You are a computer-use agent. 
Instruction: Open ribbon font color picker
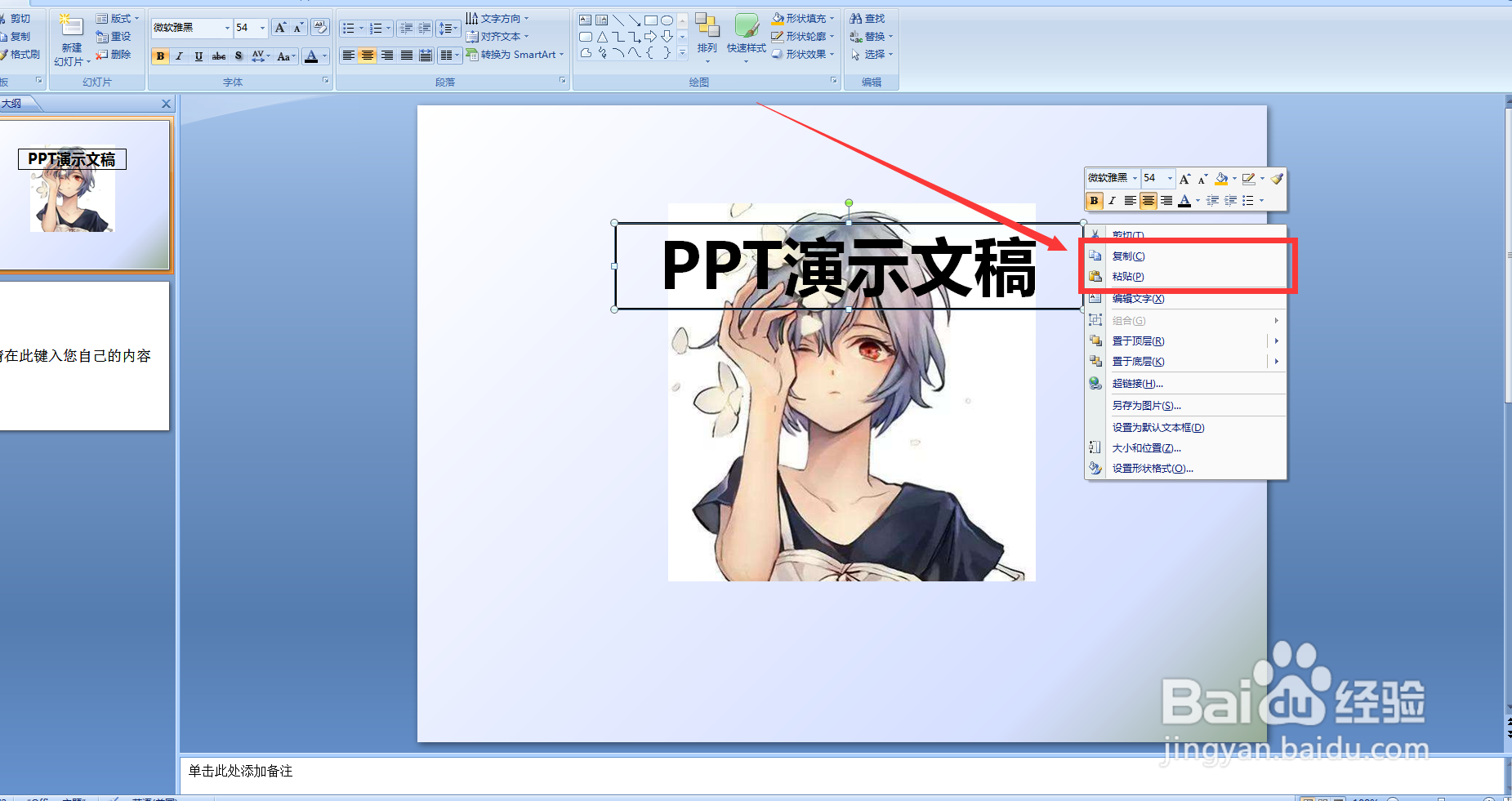point(325,56)
